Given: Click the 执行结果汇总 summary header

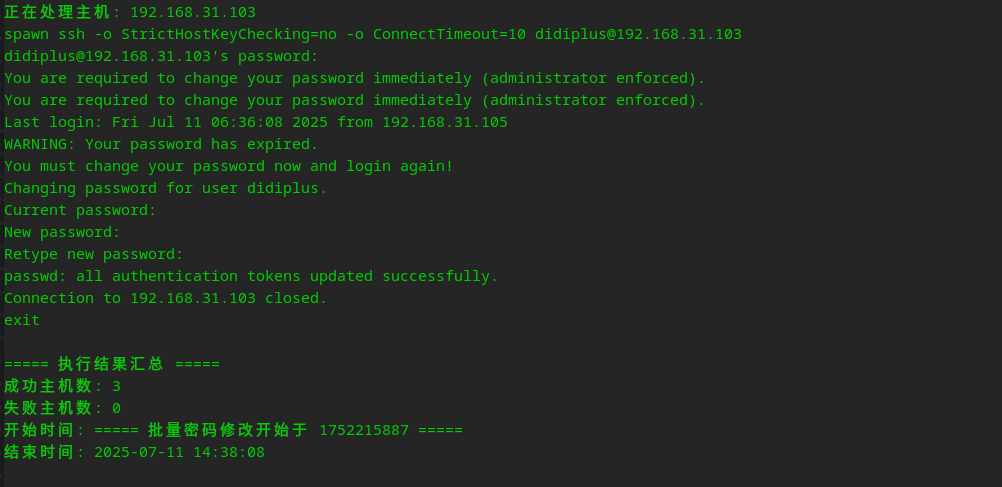Looking at the screenshot, I should click(x=111, y=364).
